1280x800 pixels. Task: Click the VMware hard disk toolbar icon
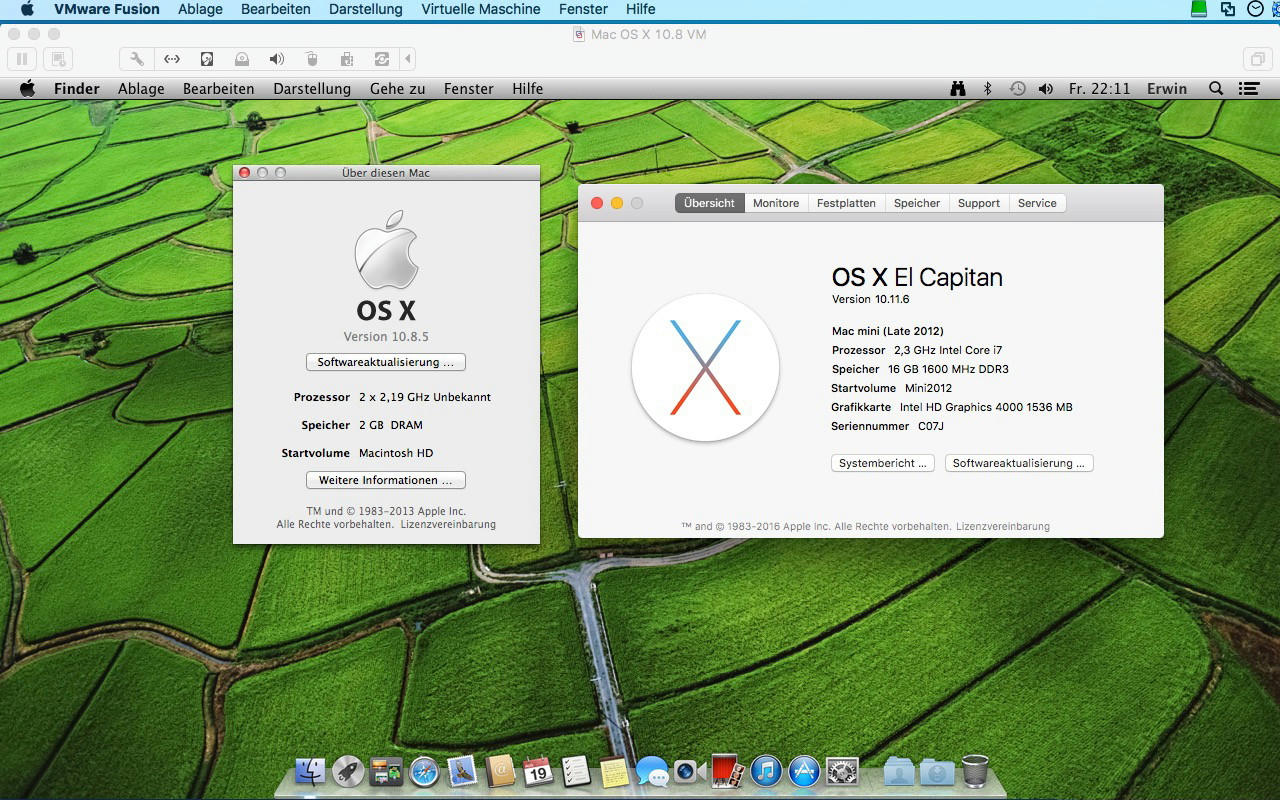[207, 59]
